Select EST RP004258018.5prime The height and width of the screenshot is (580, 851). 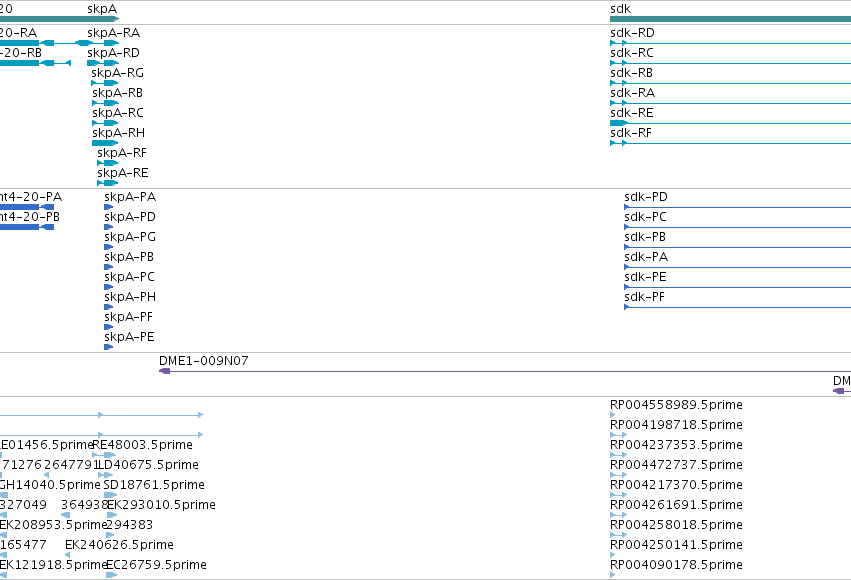coord(676,525)
